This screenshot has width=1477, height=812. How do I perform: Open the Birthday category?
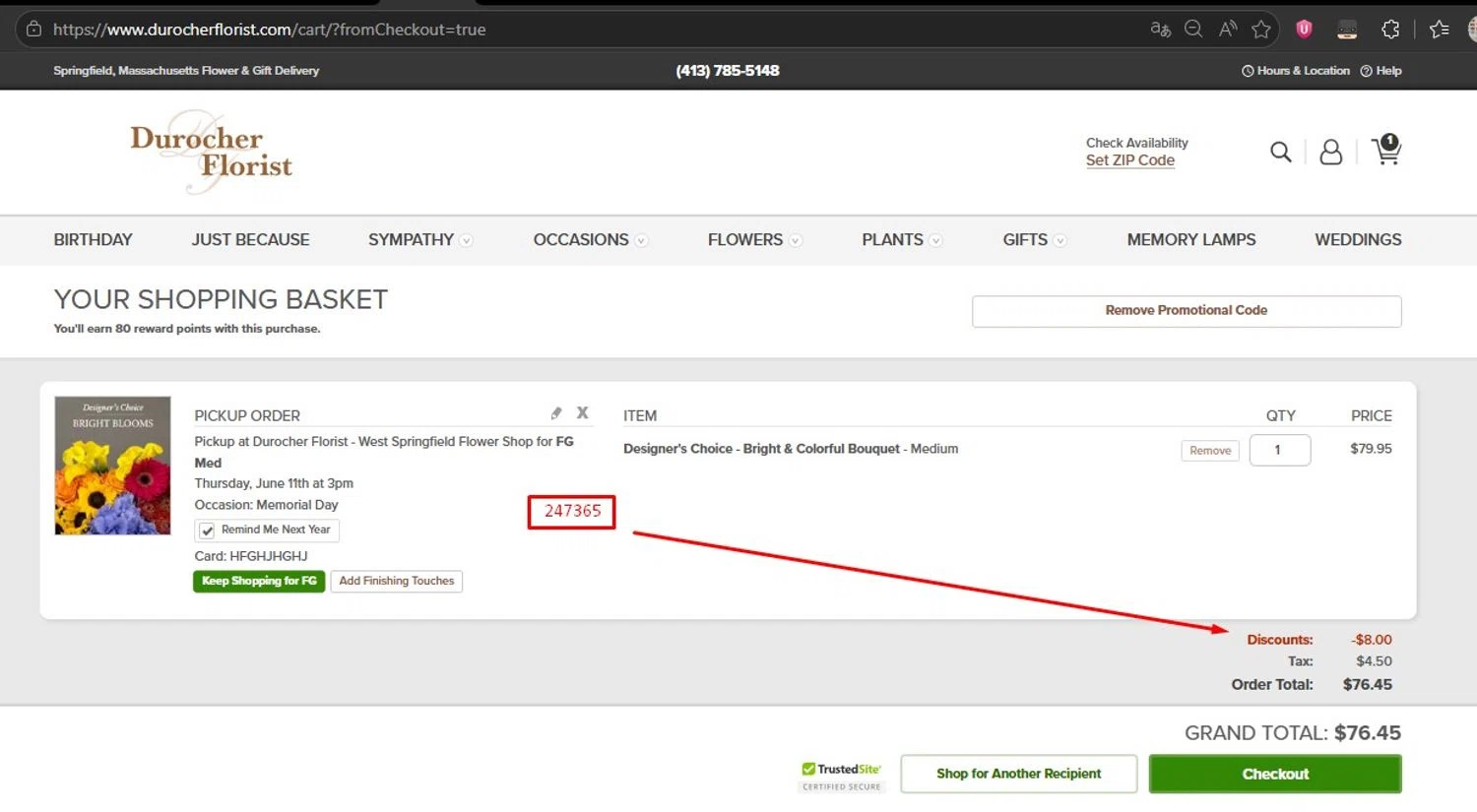tap(93, 240)
